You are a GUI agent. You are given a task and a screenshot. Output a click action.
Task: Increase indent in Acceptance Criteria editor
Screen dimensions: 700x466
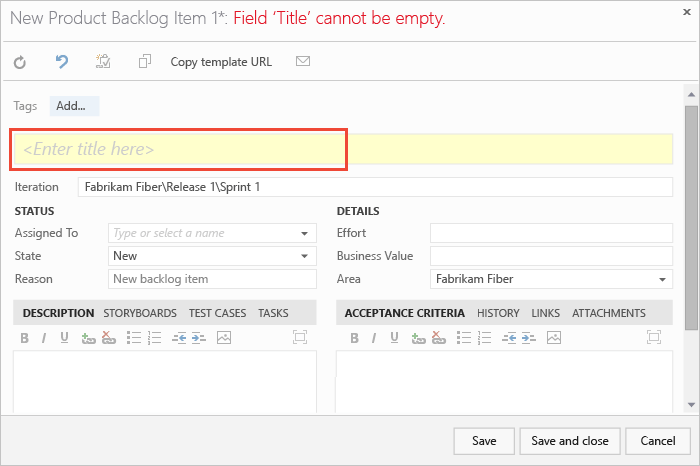point(529,338)
